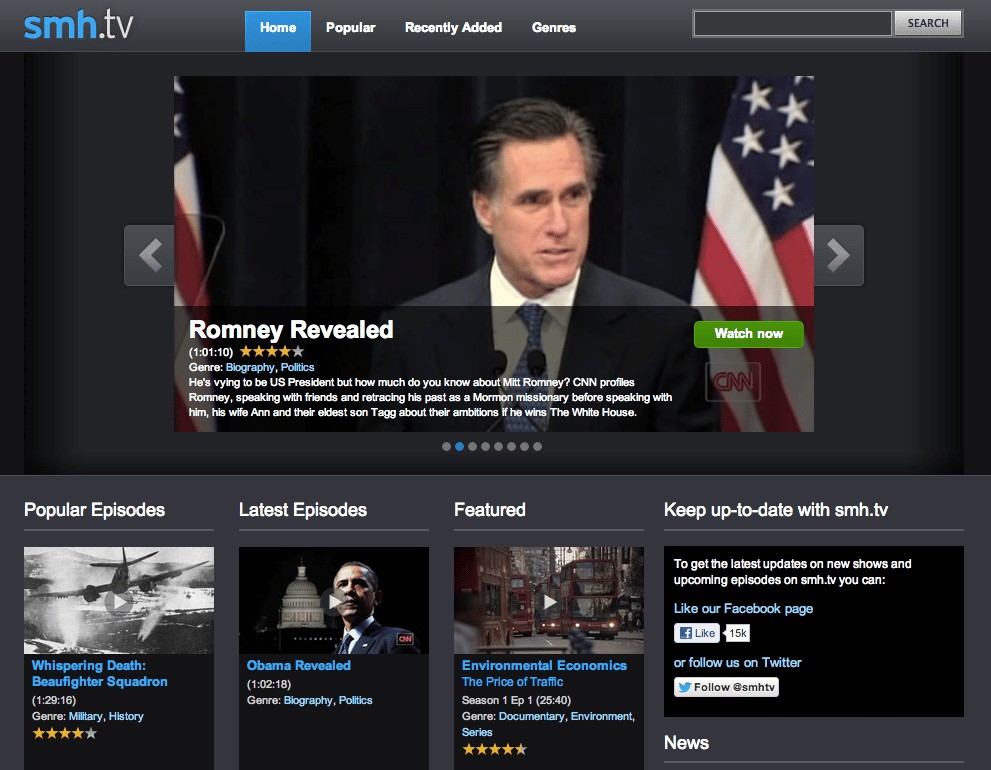Click or follow us on Twitter text
991x770 pixels.
click(738, 663)
